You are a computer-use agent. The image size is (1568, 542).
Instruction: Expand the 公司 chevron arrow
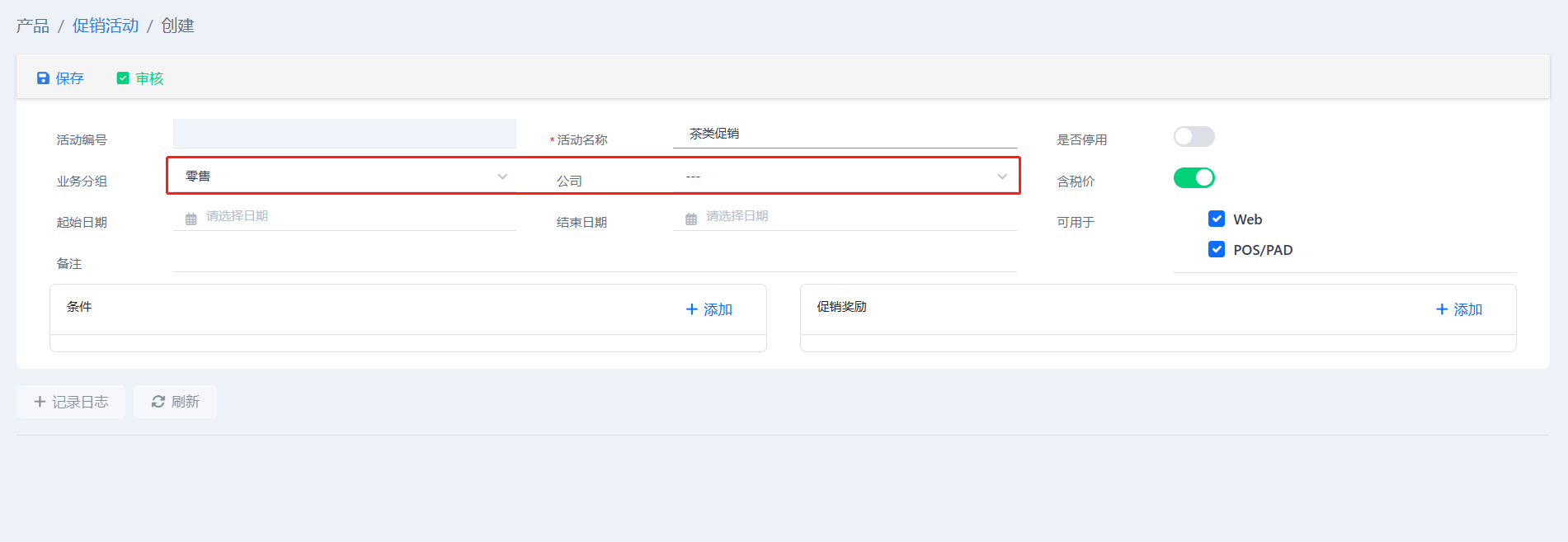[1002, 177]
